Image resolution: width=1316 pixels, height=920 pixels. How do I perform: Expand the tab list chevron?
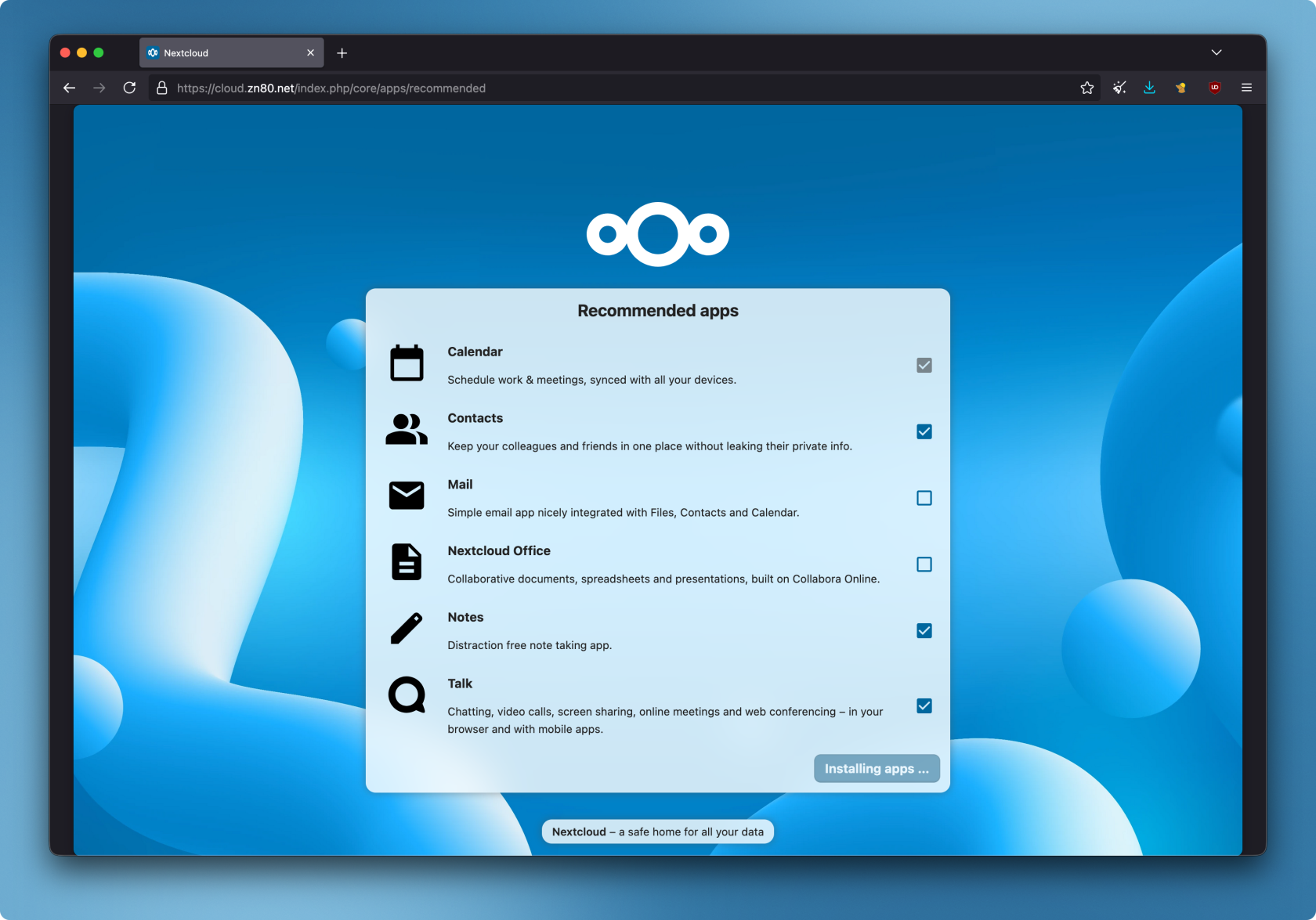[1216, 52]
